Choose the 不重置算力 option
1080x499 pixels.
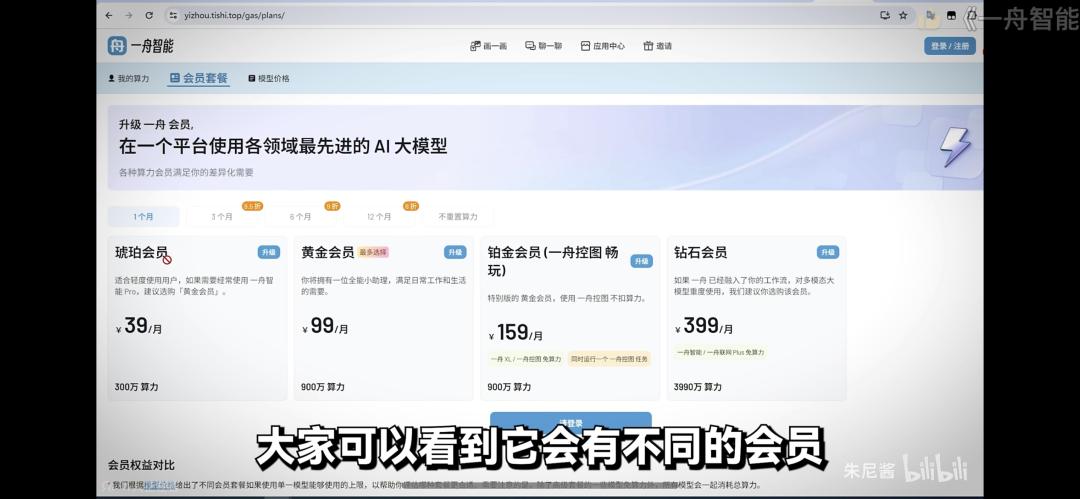[459, 216]
